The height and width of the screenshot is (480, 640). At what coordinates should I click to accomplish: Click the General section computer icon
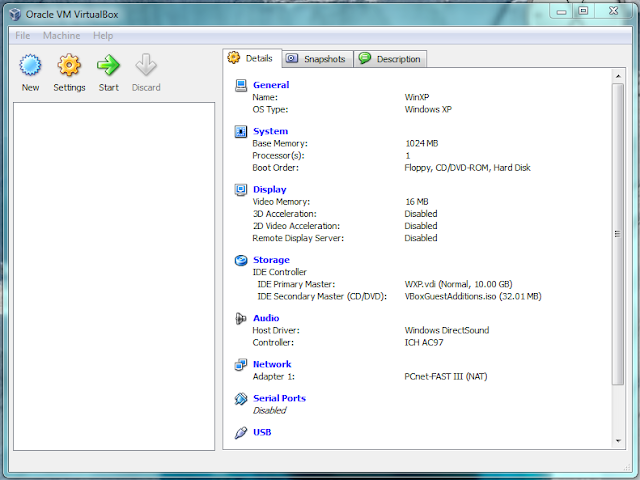coord(241,85)
